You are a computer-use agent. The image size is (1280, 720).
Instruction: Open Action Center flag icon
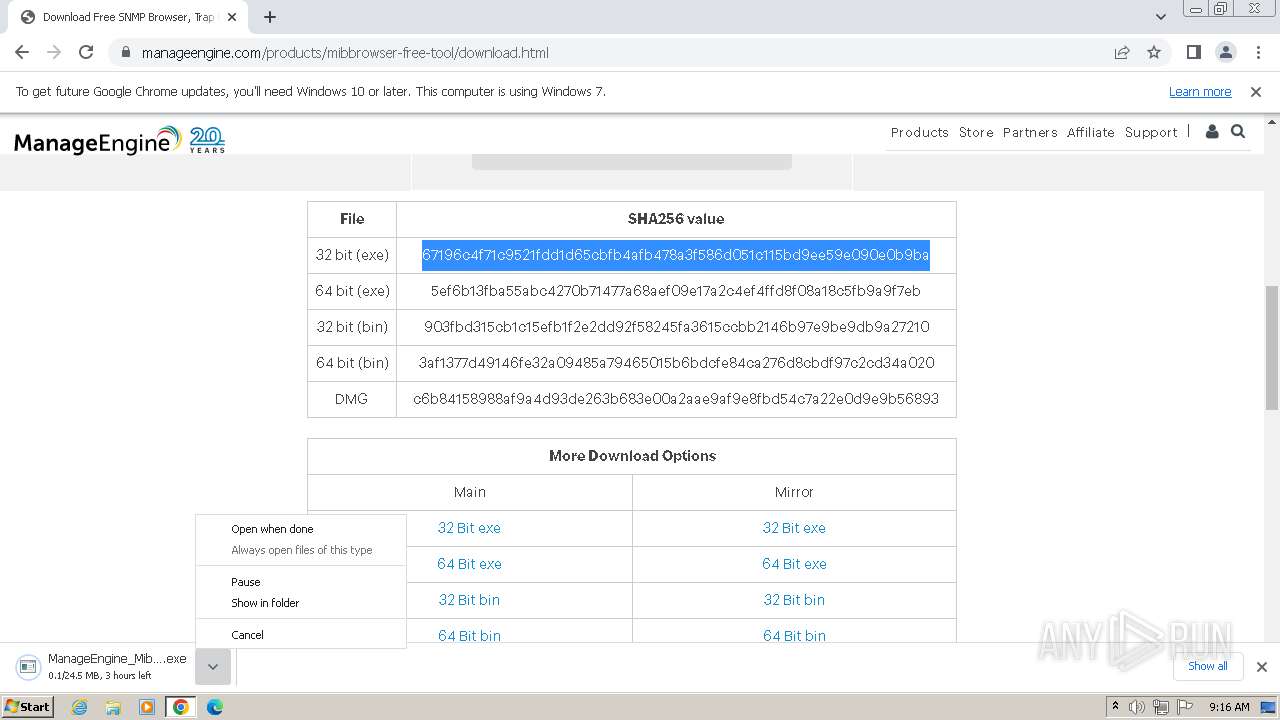[x=1185, y=707]
